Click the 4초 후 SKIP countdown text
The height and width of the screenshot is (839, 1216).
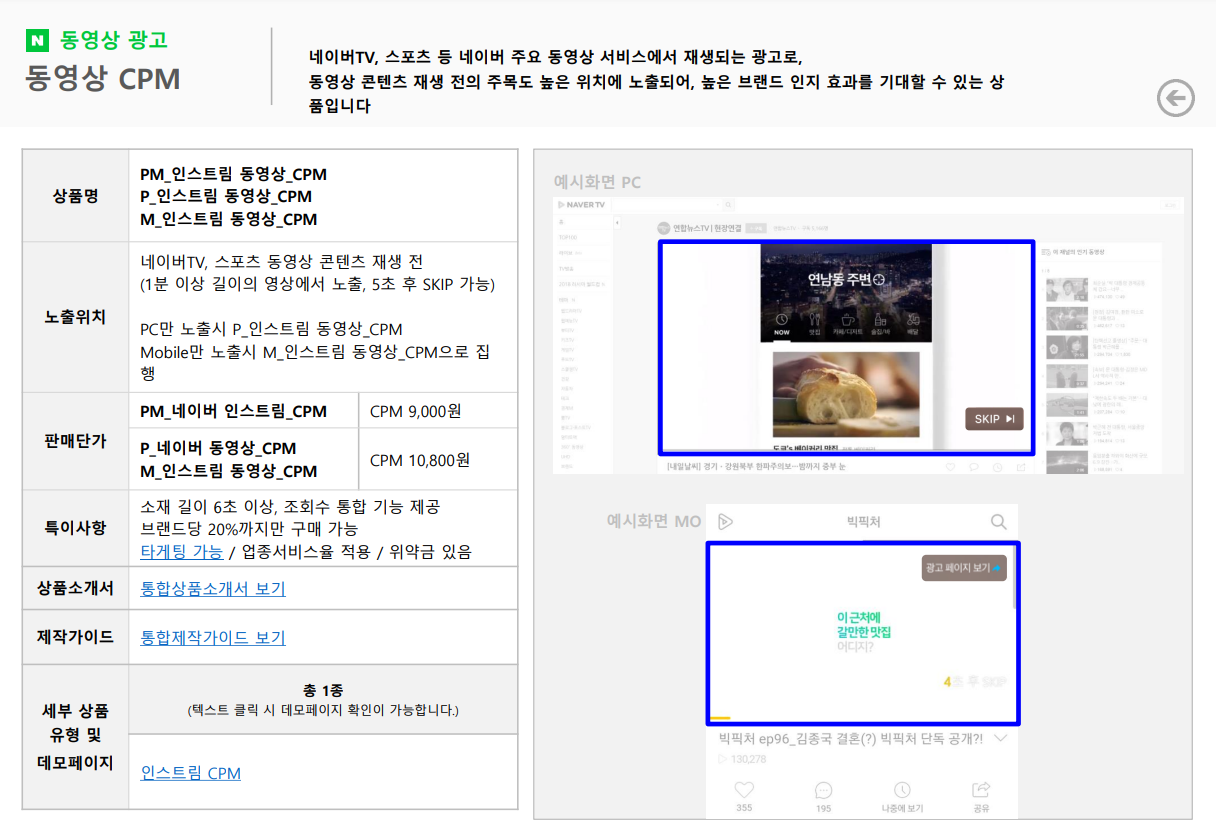(975, 682)
